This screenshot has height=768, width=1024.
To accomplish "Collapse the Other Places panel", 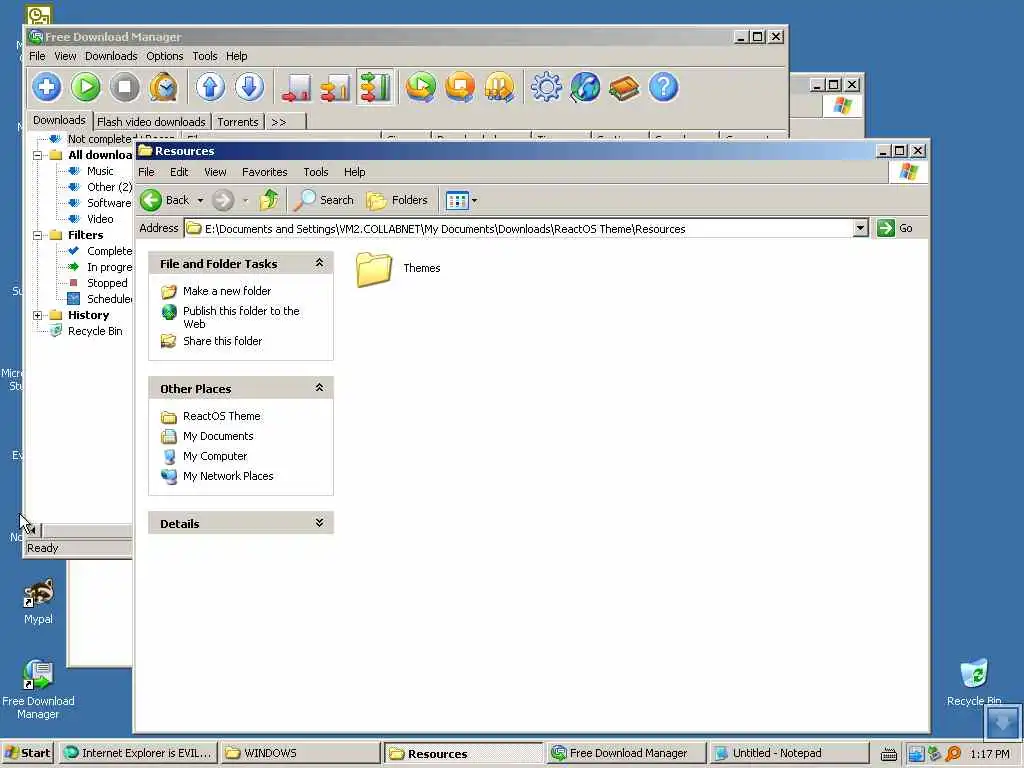I will pyautogui.click(x=319, y=387).
